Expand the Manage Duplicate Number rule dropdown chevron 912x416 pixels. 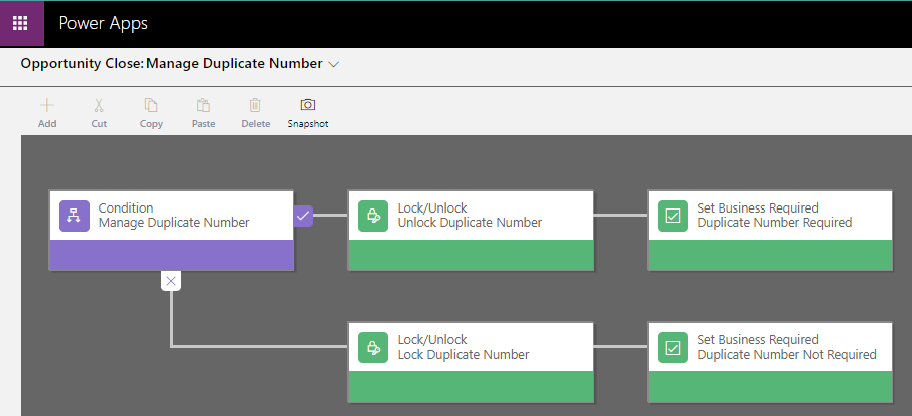point(333,65)
